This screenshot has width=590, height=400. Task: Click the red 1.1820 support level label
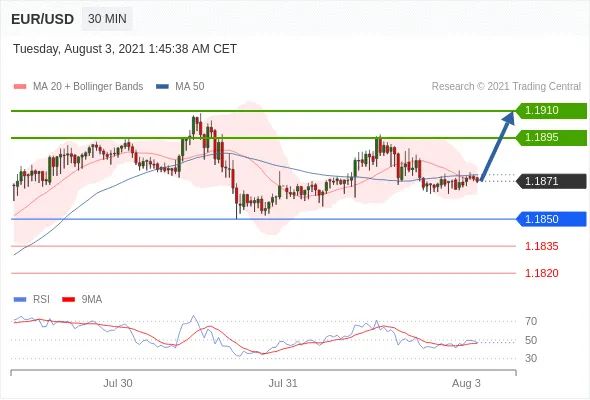click(541, 273)
